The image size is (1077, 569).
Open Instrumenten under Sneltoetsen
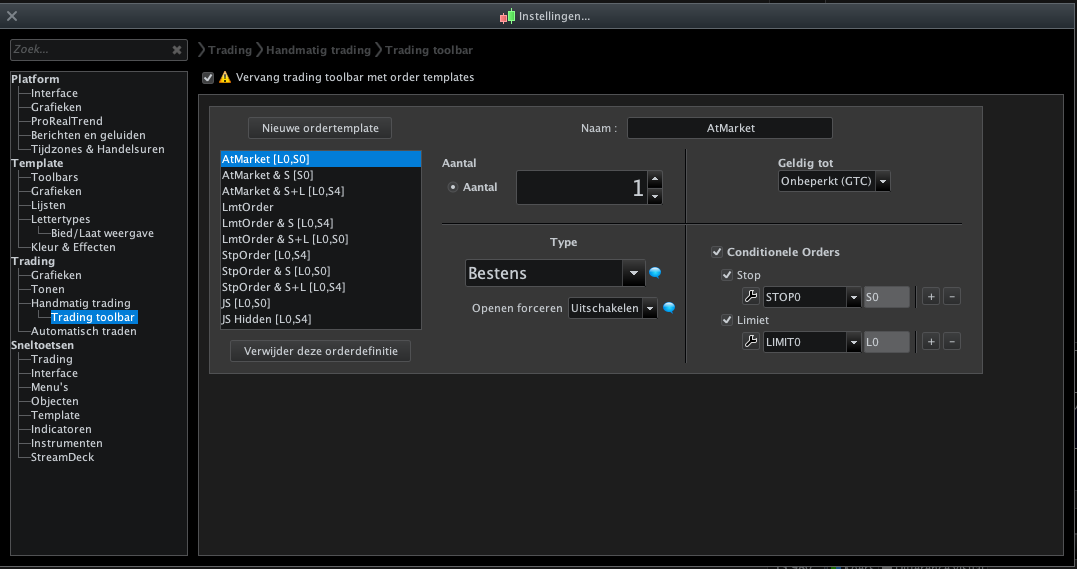(67, 443)
